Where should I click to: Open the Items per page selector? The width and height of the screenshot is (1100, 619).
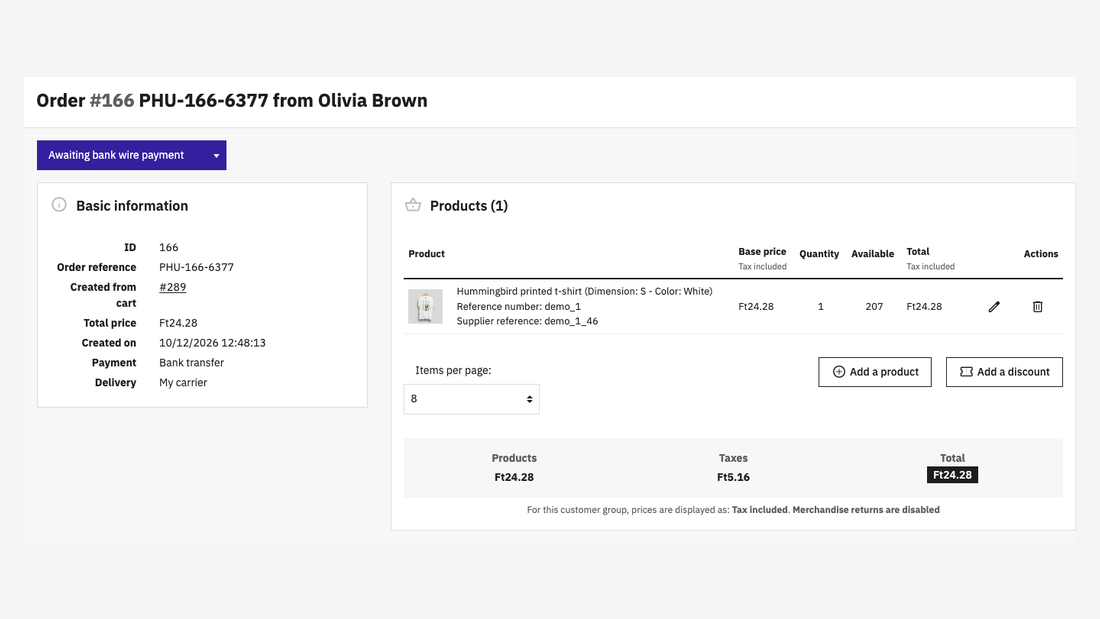(471, 399)
